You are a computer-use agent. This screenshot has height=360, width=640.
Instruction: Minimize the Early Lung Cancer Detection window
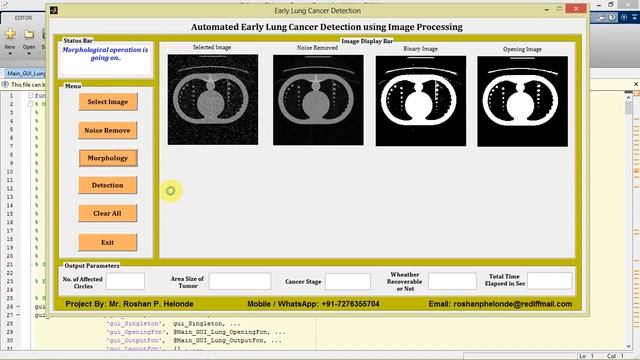[547, 9]
